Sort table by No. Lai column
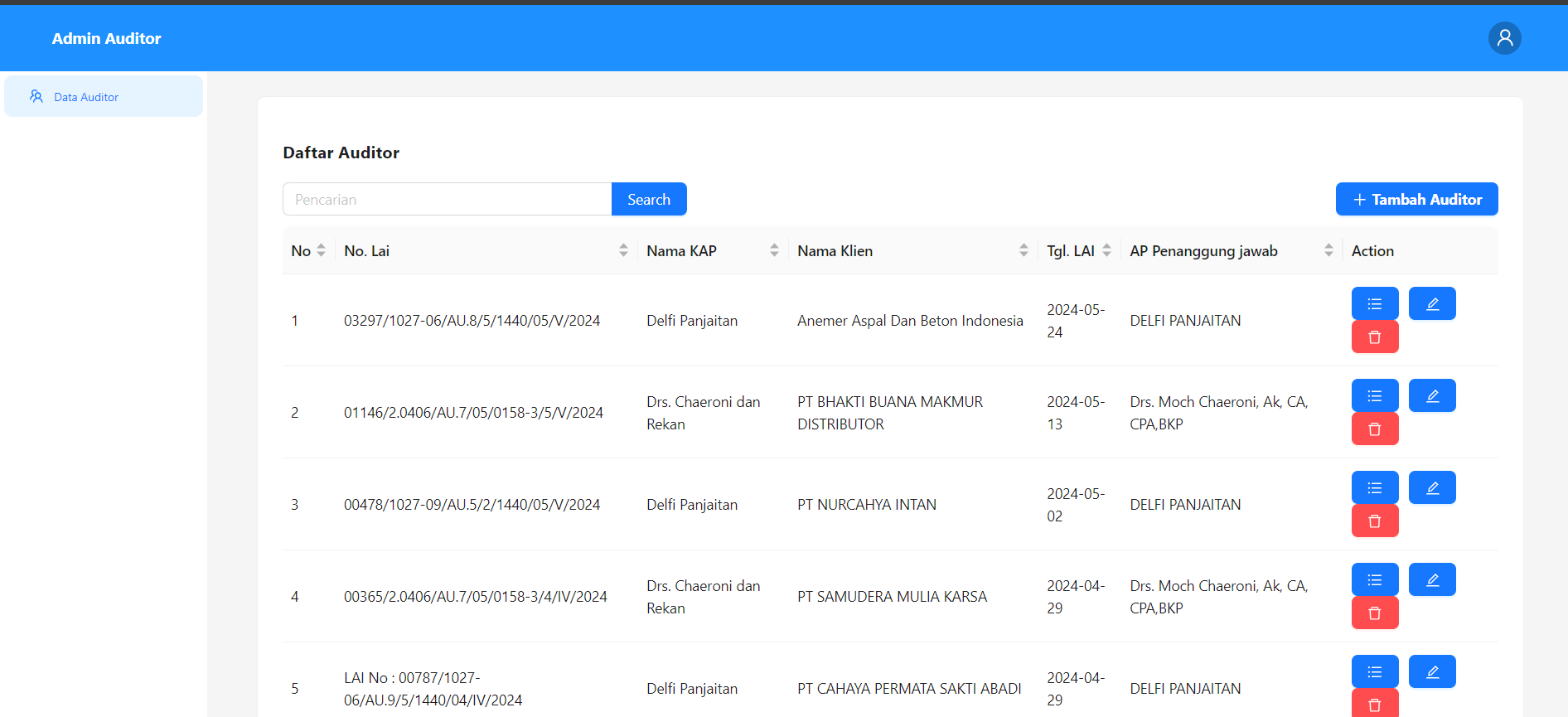Screen dimensions: 1568x717 pos(623,250)
